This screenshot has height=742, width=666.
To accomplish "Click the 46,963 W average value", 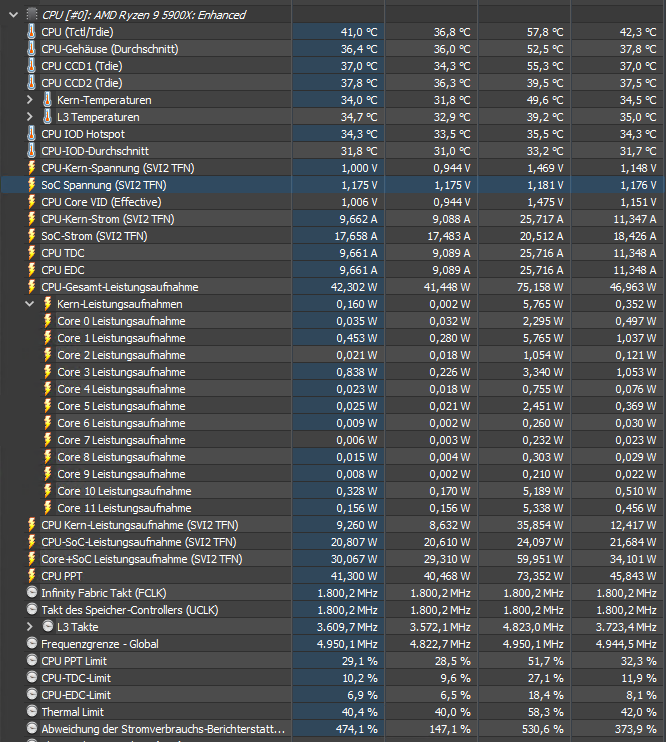I will (x=632, y=287).
